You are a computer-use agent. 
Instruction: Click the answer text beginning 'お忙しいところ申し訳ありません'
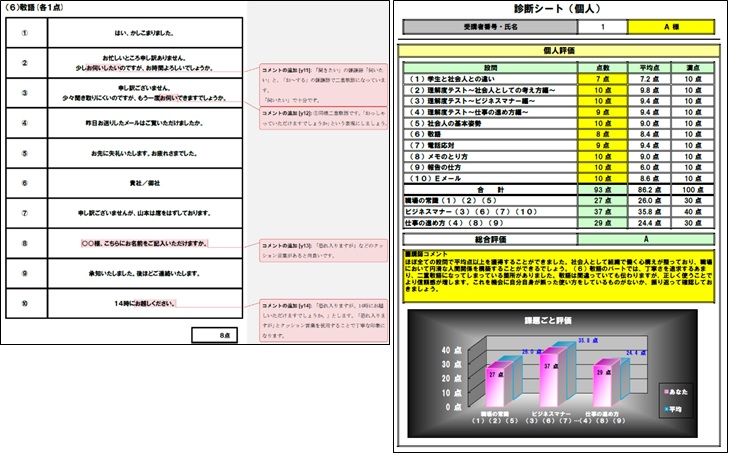coord(145,63)
